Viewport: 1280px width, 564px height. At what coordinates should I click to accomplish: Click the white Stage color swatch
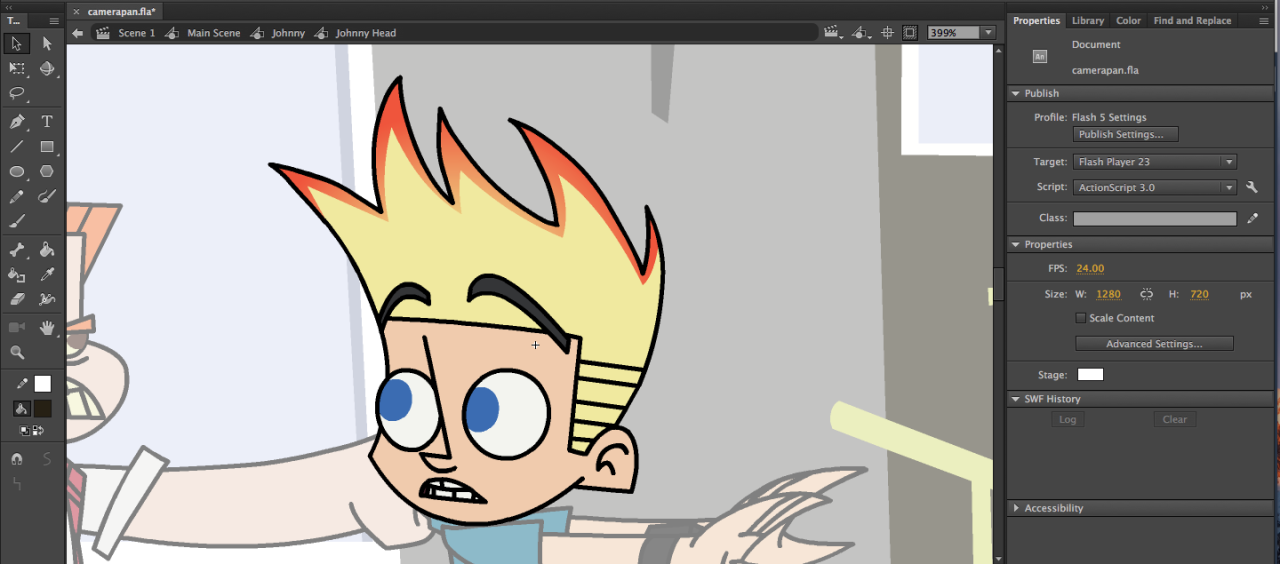click(x=1090, y=375)
